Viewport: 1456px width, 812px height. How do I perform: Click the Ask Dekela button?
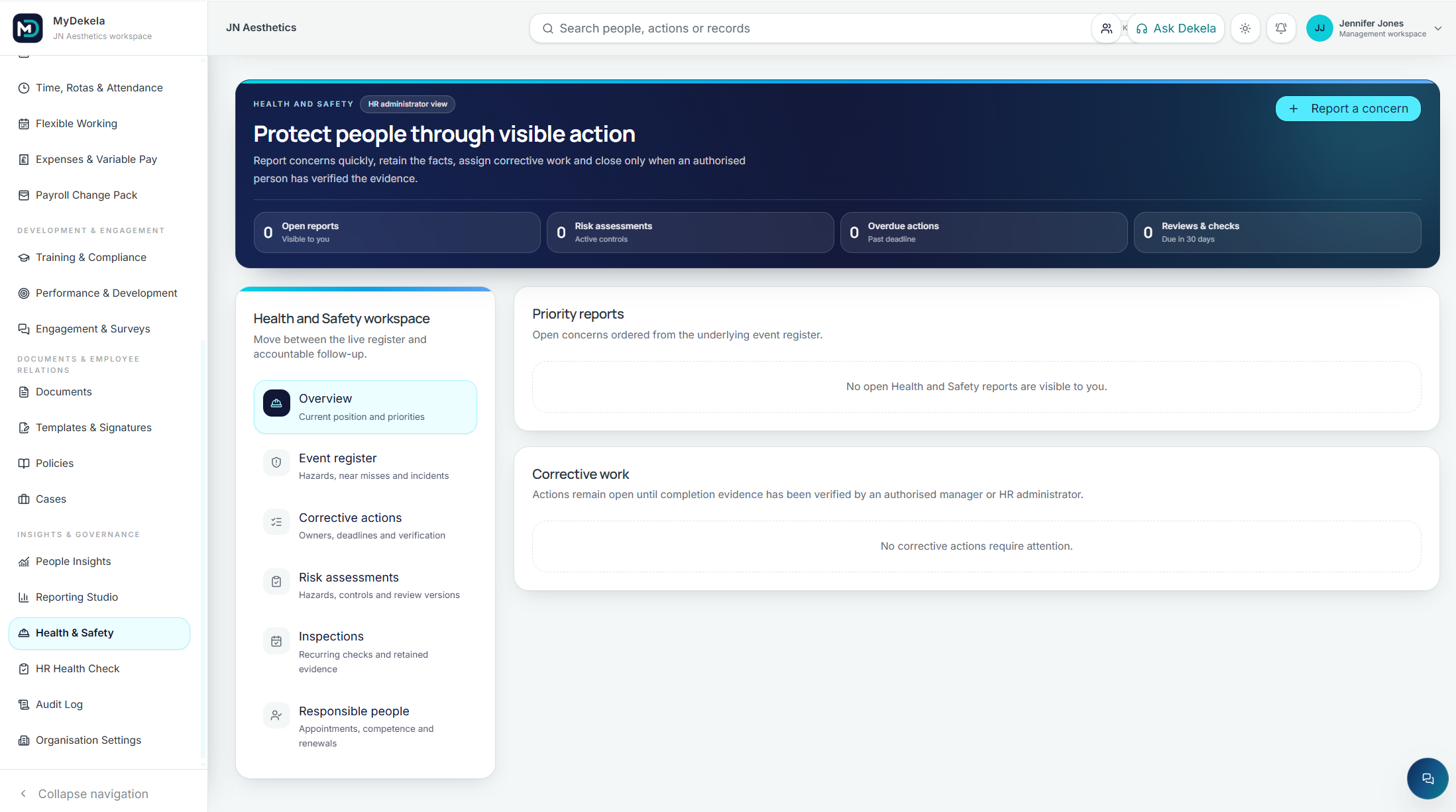point(1176,28)
